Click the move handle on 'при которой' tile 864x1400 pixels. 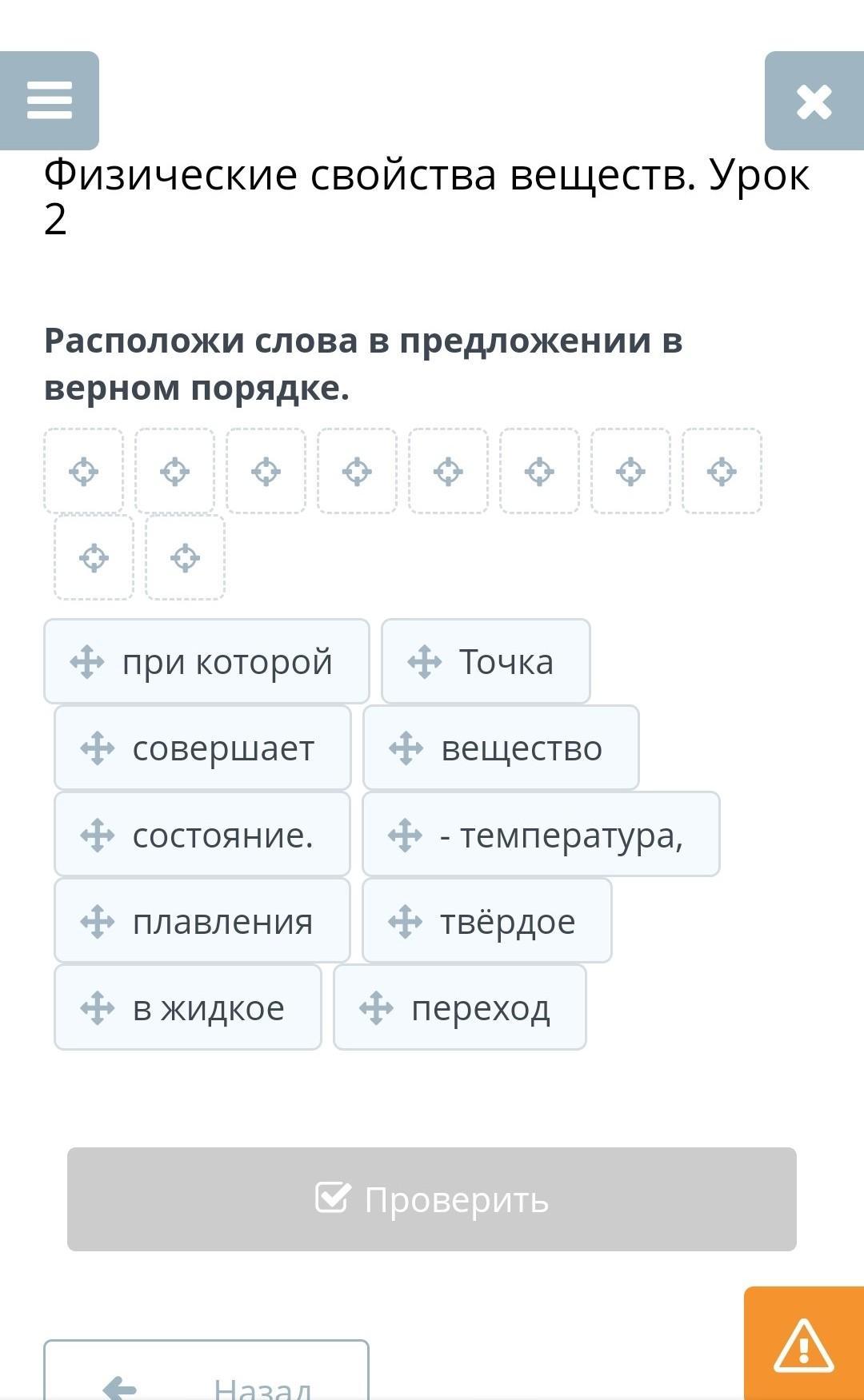pos(87,662)
